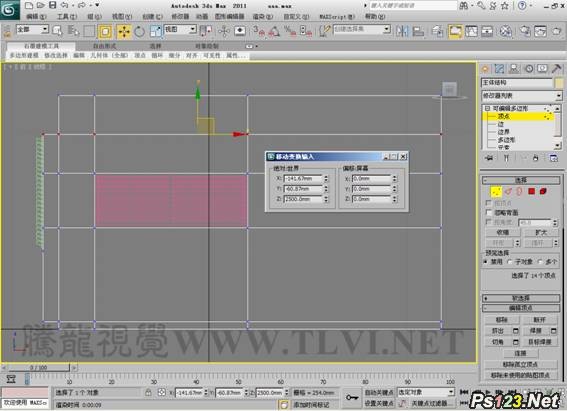
Task: Collapse the 选择 rollout header
Action: 521,180
